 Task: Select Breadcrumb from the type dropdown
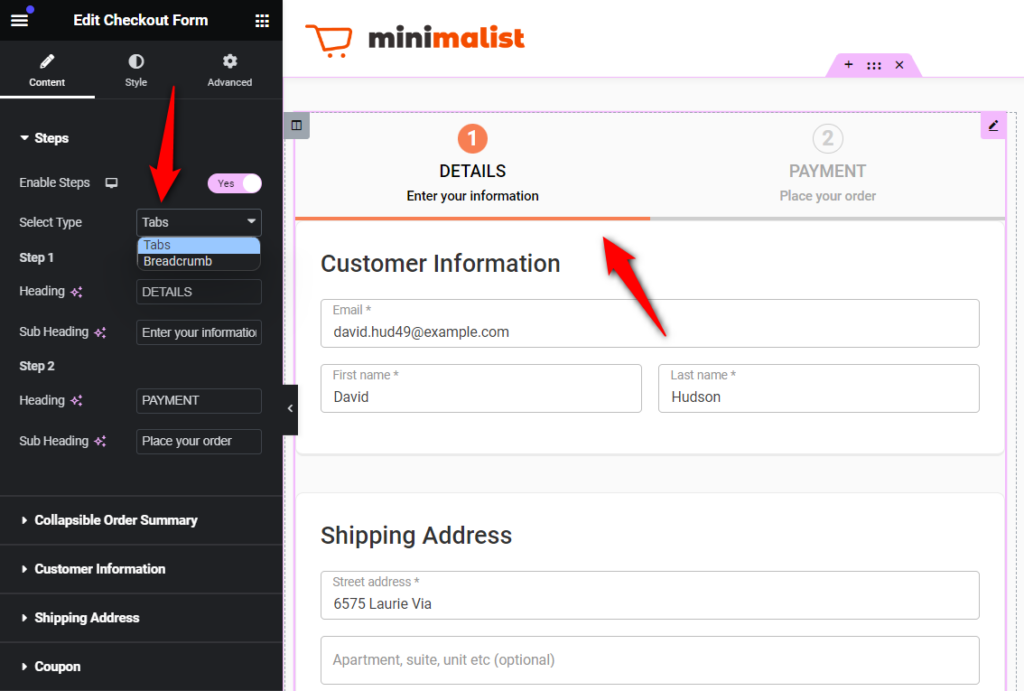(x=180, y=260)
